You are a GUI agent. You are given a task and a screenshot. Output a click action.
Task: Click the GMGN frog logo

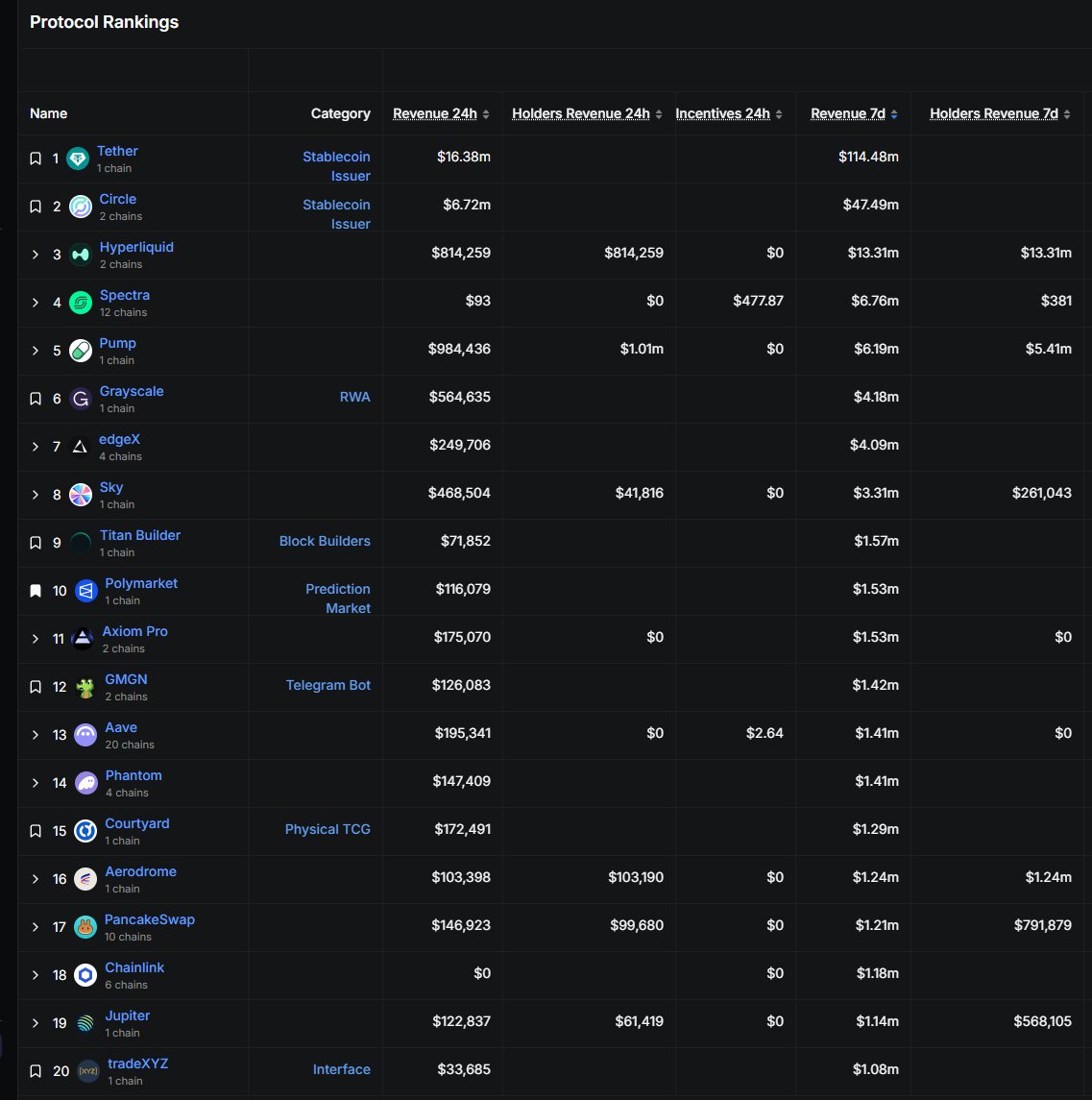point(85,687)
